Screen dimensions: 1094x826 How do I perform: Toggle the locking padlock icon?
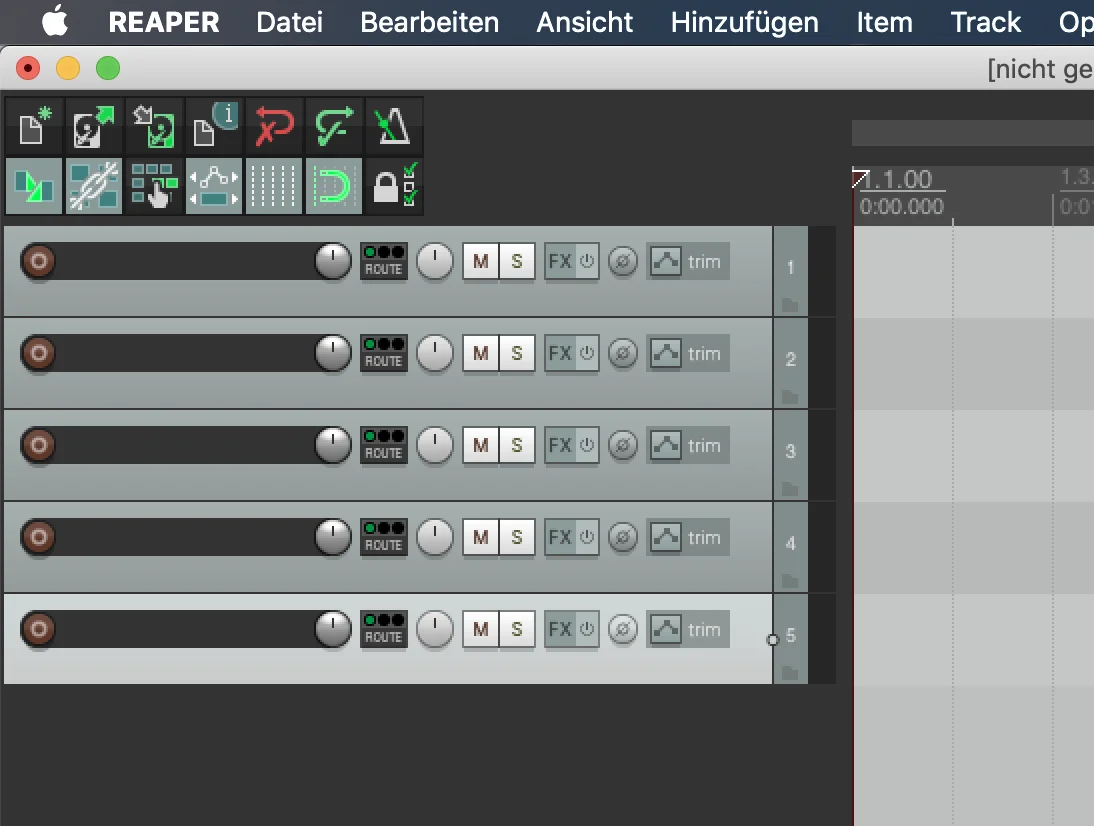[394, 186]
